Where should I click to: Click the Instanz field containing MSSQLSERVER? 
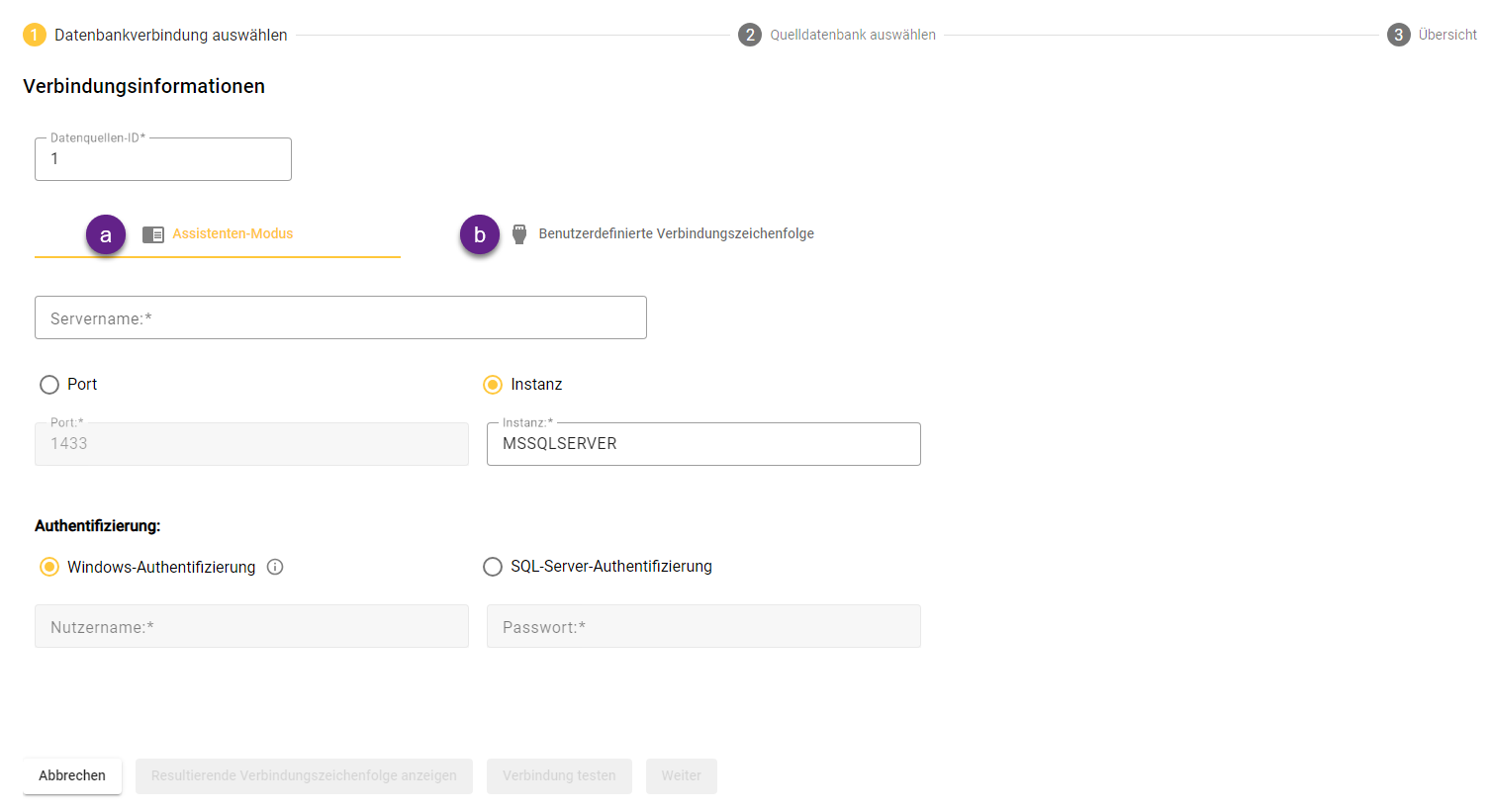tap(703, 444)
